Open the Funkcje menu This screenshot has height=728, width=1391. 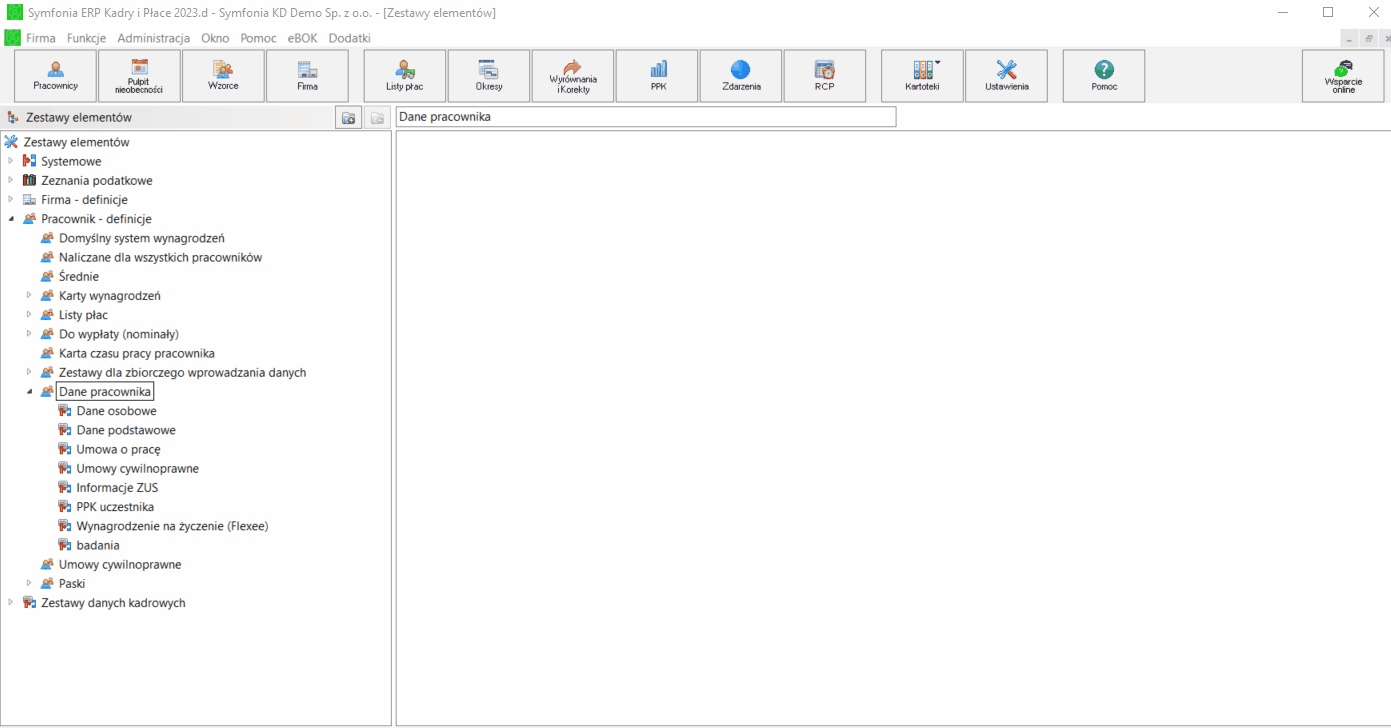click(x=86, y=38)
